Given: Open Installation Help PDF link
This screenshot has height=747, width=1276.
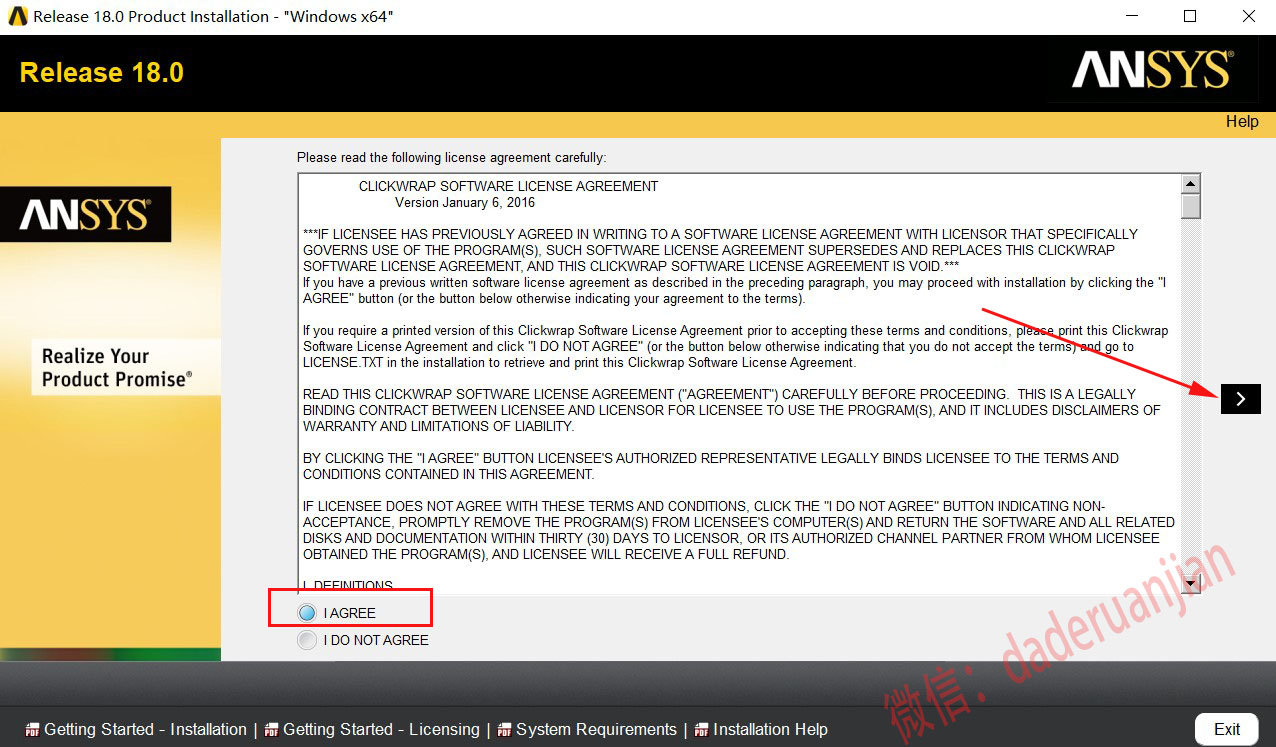Looking at the screenshot, I should [x=770, y=729].
